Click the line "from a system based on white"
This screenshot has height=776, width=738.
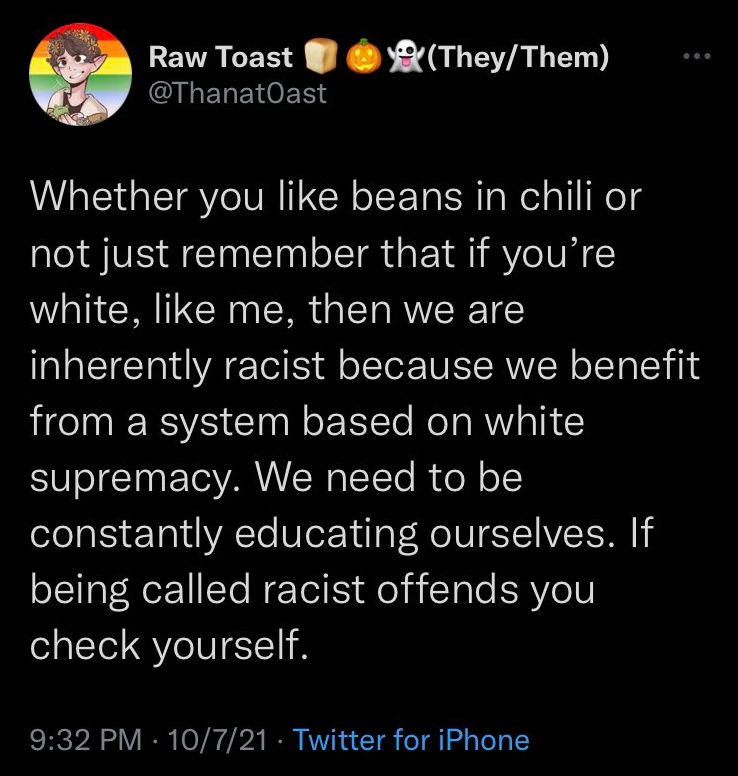point(307,422)
